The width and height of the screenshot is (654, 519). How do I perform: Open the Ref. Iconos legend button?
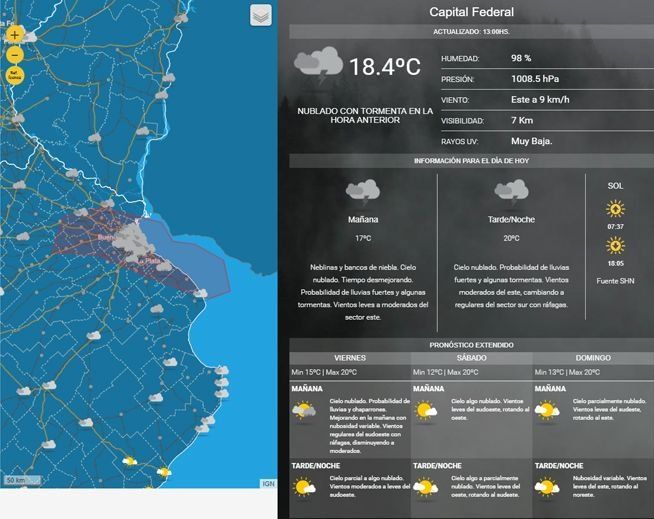(x=15, y=75)
